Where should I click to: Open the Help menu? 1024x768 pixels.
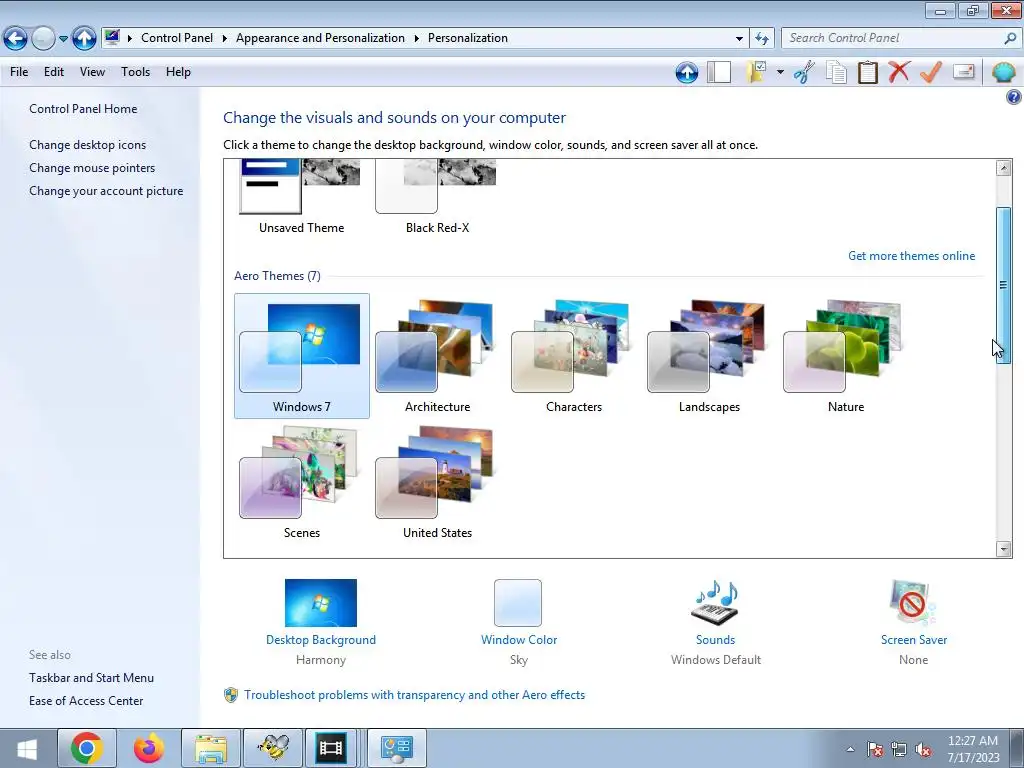178,72
